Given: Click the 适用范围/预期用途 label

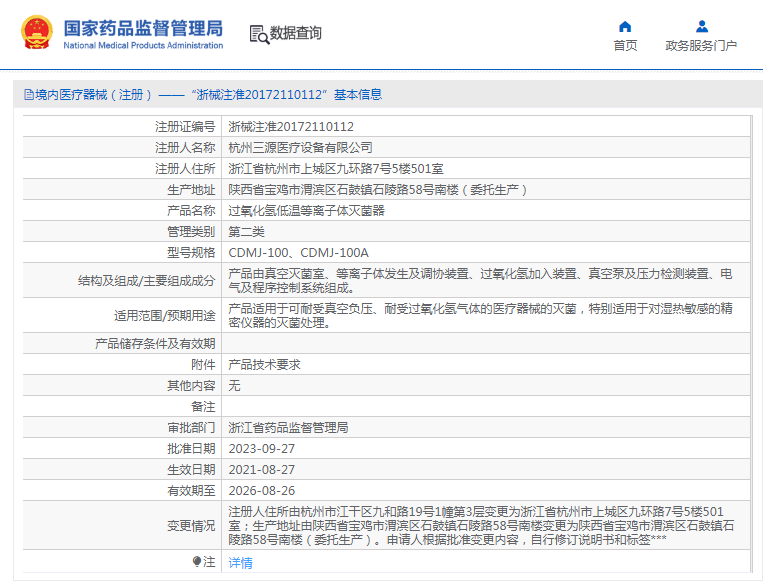Looking at the screenshot, I should (x=164, y=315).
